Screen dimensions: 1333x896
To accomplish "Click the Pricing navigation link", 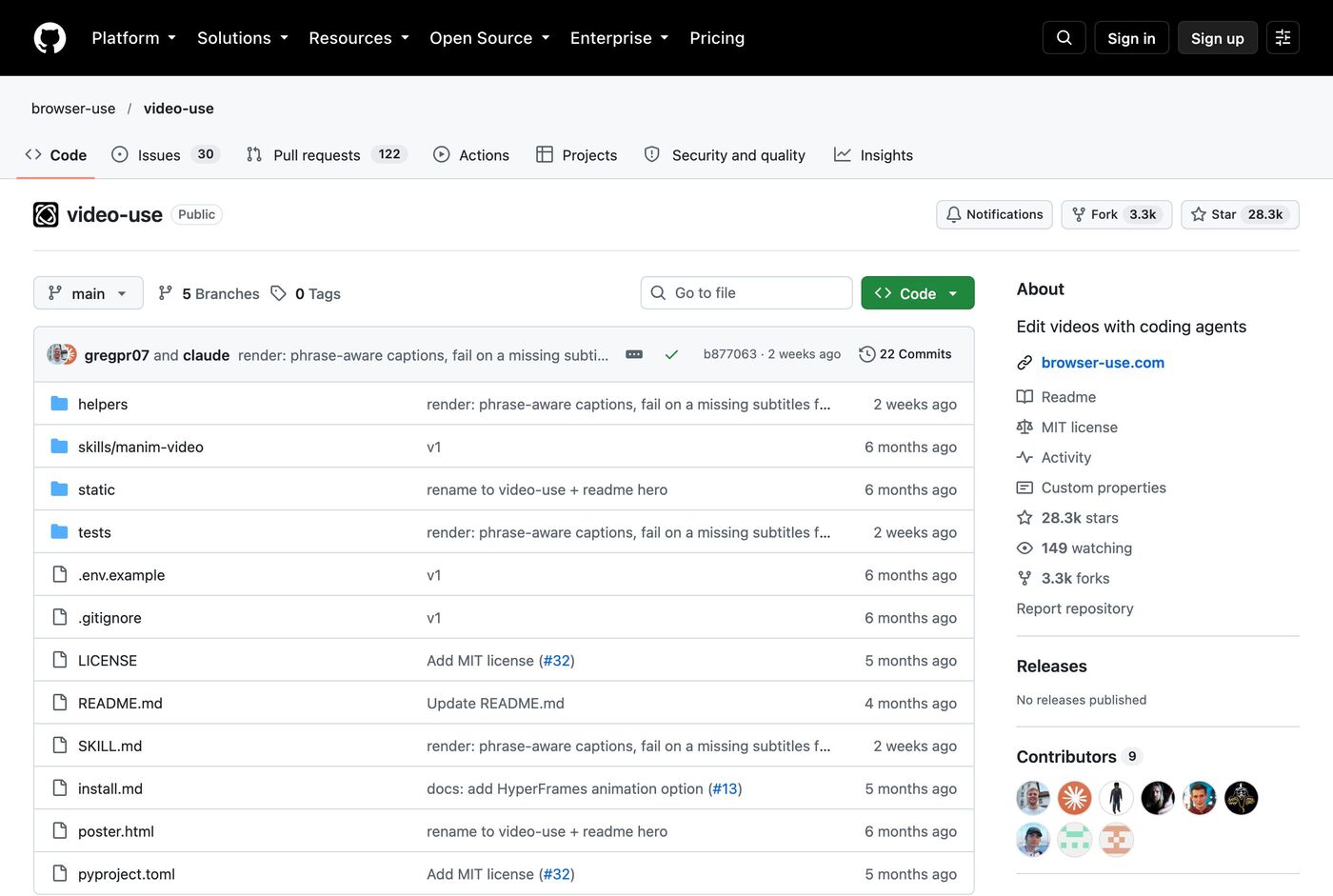I will (717, 38).
